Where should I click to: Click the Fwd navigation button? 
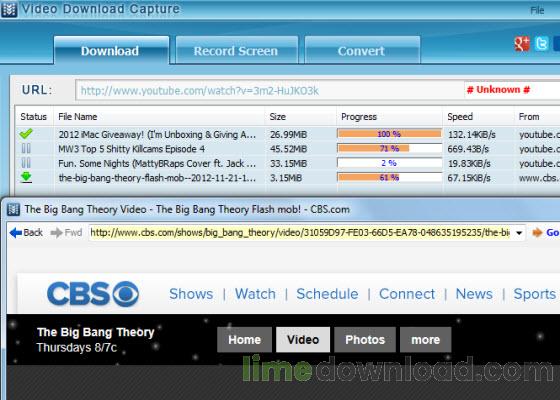coord(66,233)
